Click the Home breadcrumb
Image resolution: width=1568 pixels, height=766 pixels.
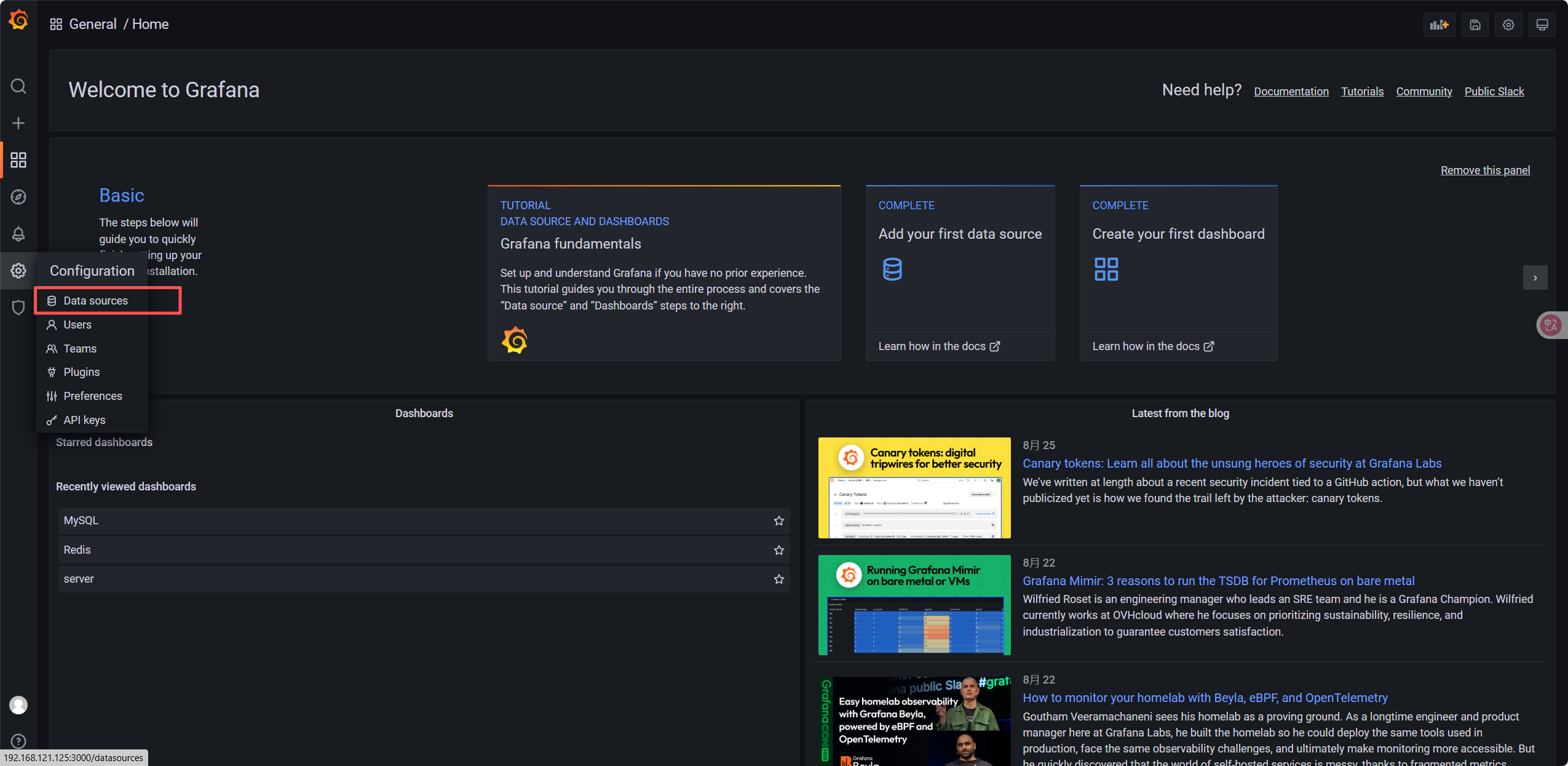click(x=151, y=24)
